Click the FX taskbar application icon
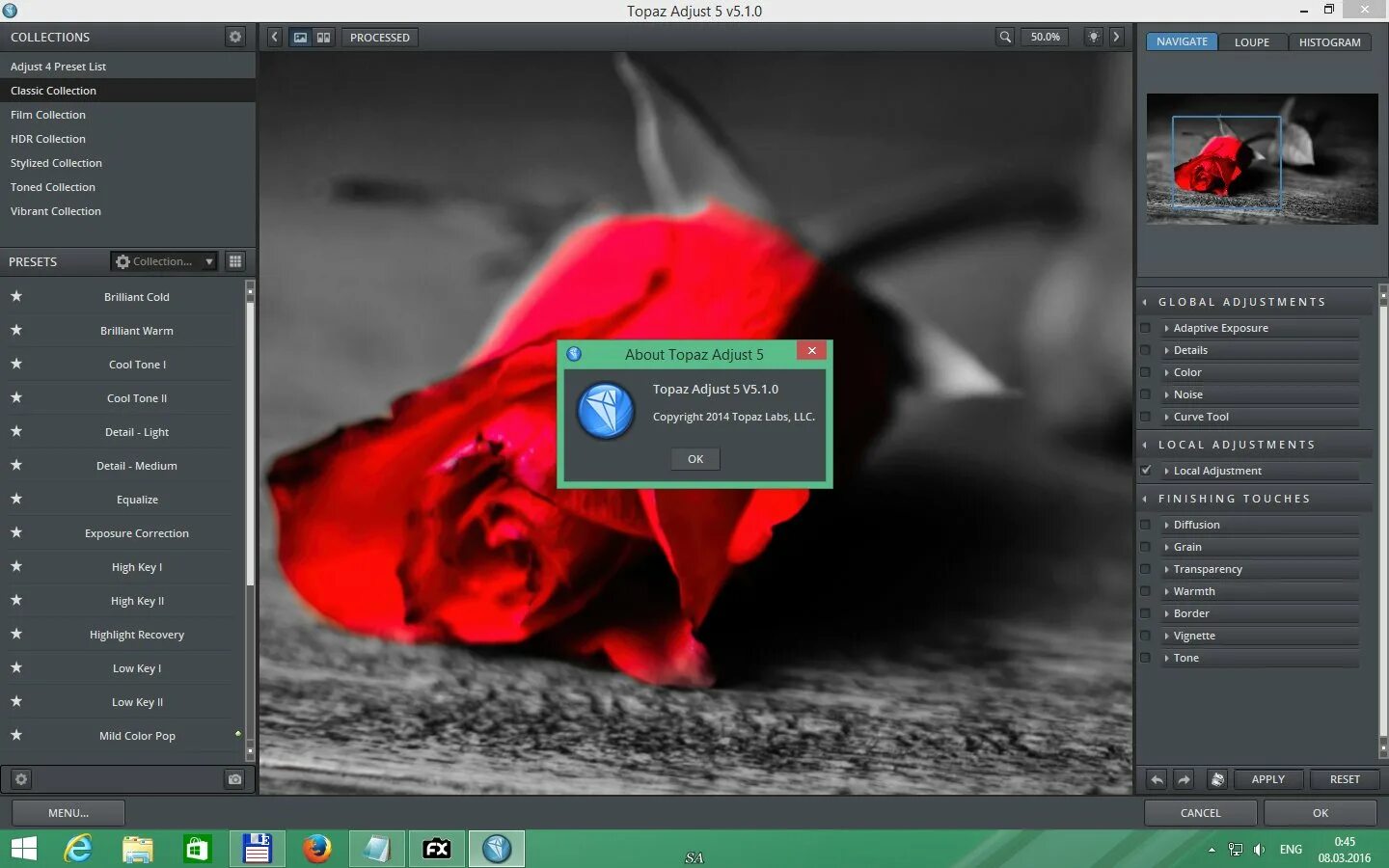The width and height of the screenshot is (1389, 868). tap(437, 849)
